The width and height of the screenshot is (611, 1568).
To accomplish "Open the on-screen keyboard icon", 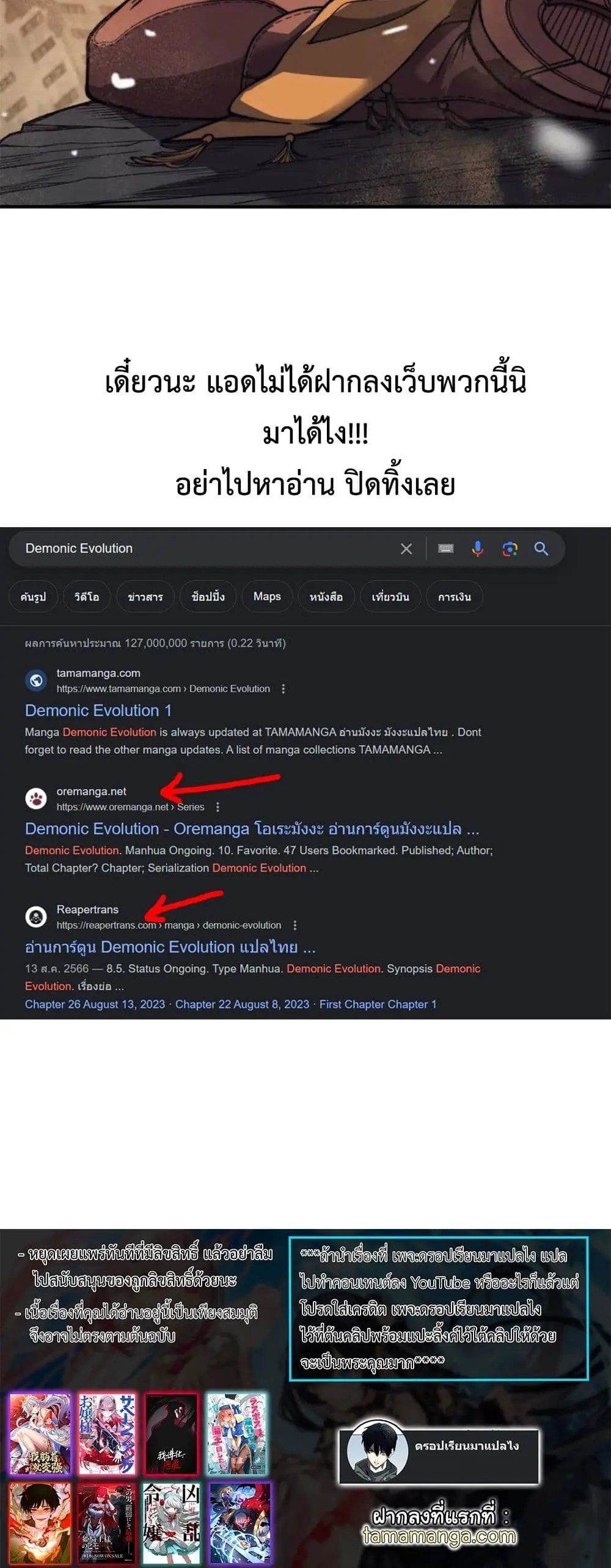I will (x=446, y=549).
